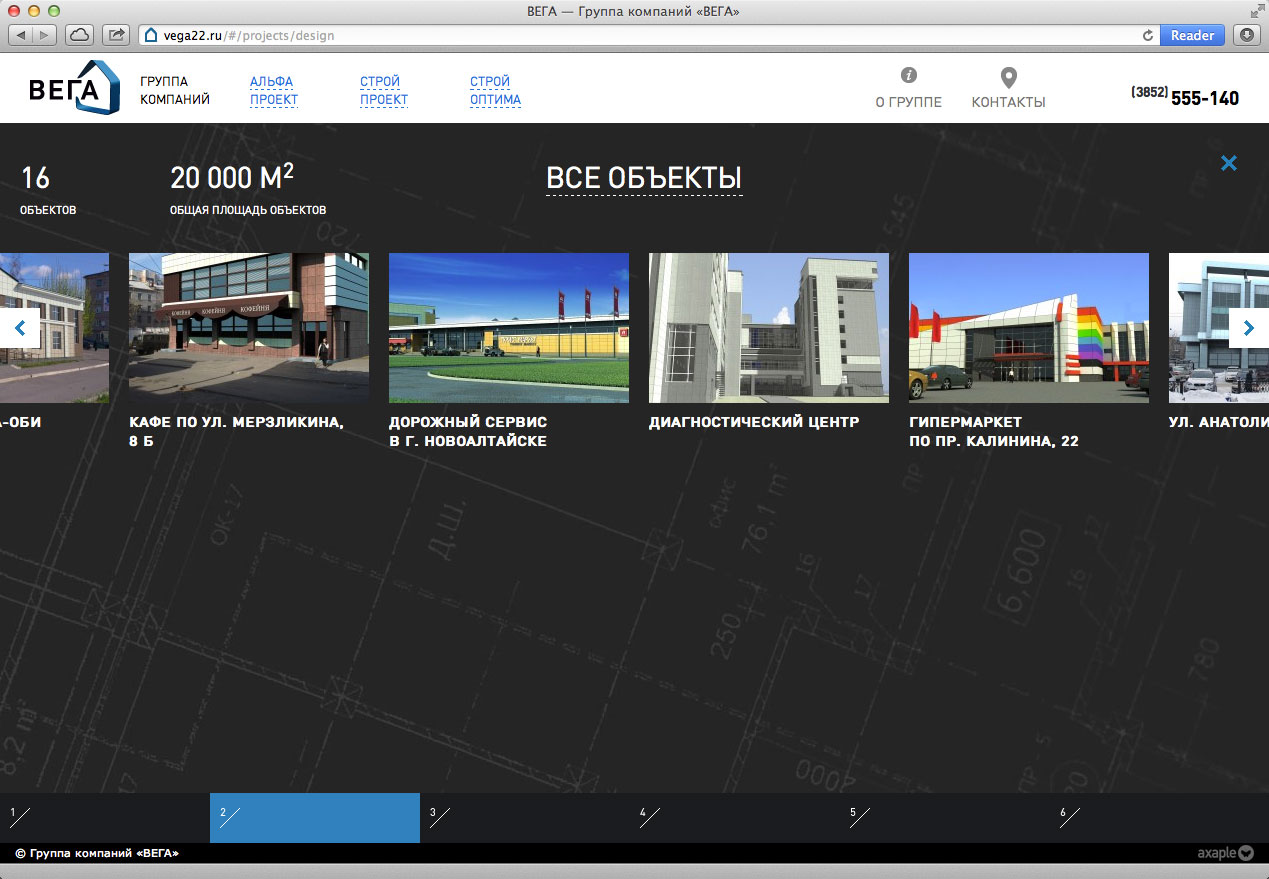This screenshot has height=879, width=1269.
Task: Open the О ГРУППЕ info icon
Action: pyautogui.click(x=908, y=76)
